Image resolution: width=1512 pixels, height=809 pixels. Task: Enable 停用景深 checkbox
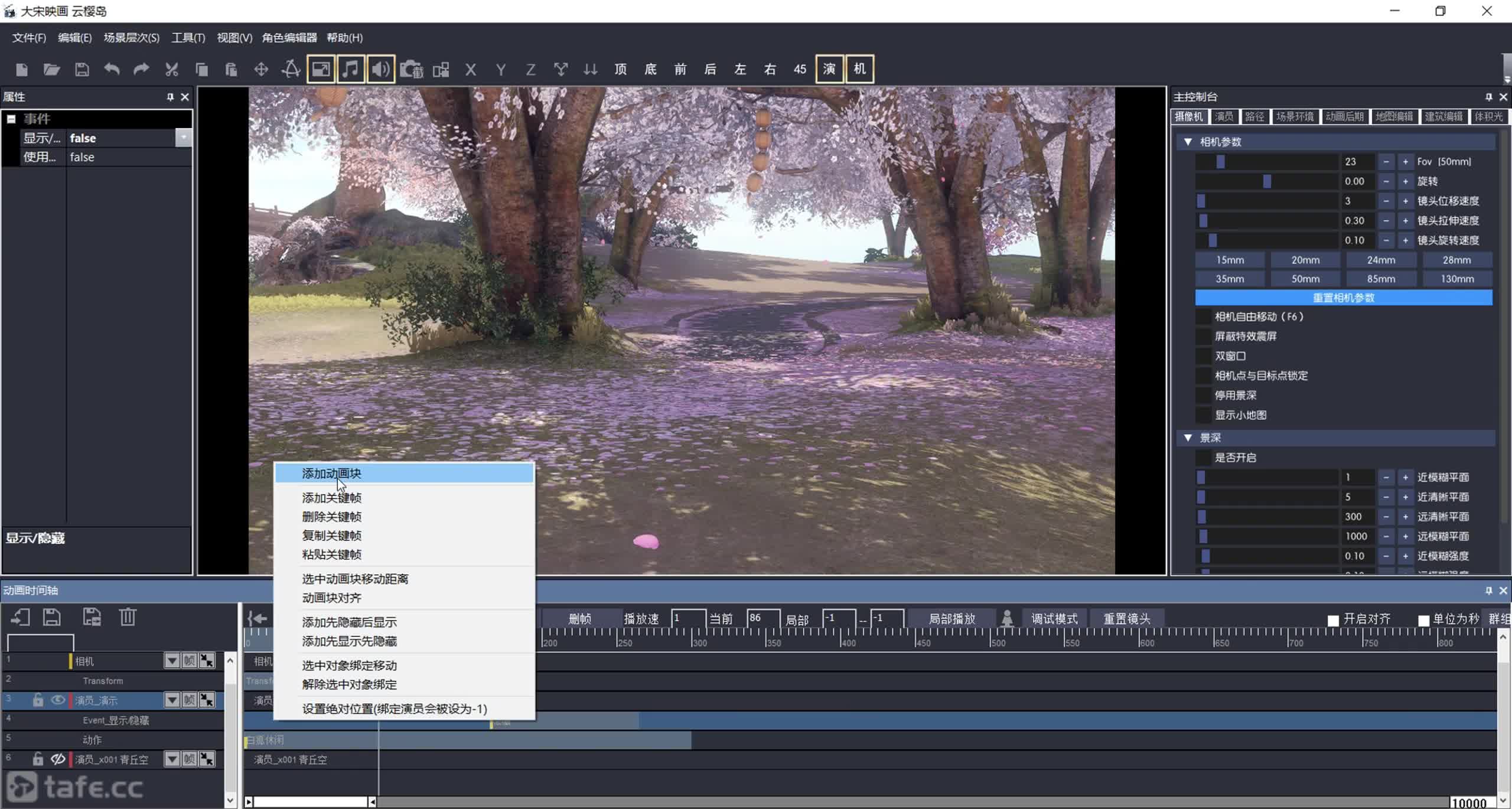coord(1203,396)
